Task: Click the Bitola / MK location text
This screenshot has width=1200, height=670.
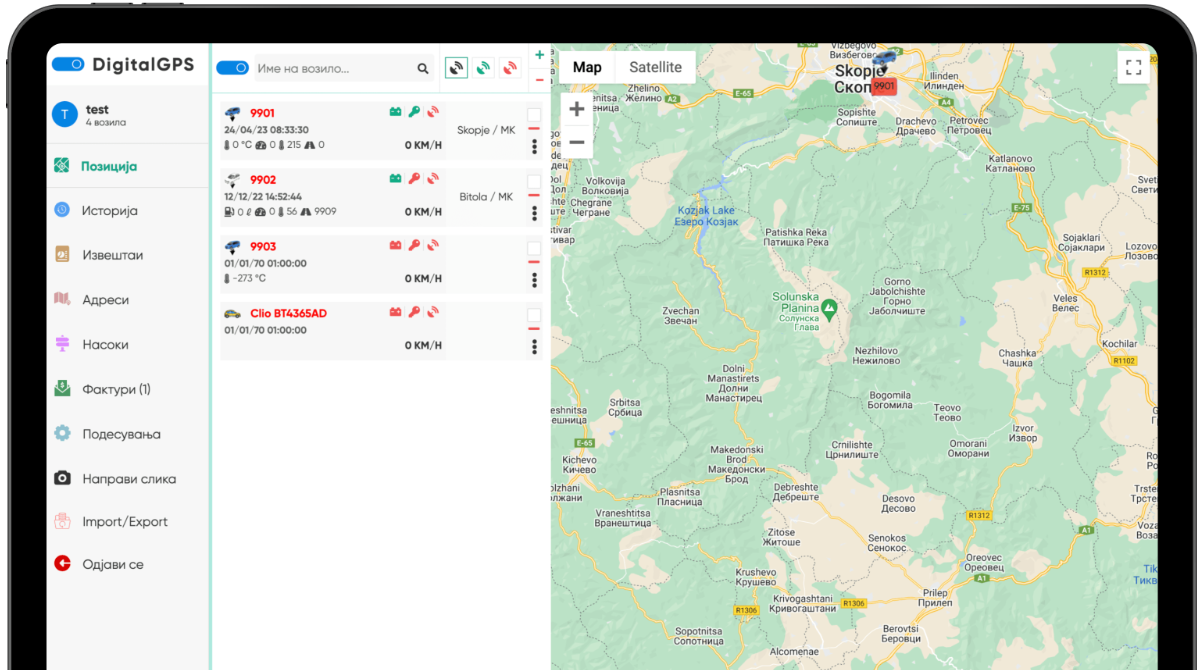Action: 486,197
